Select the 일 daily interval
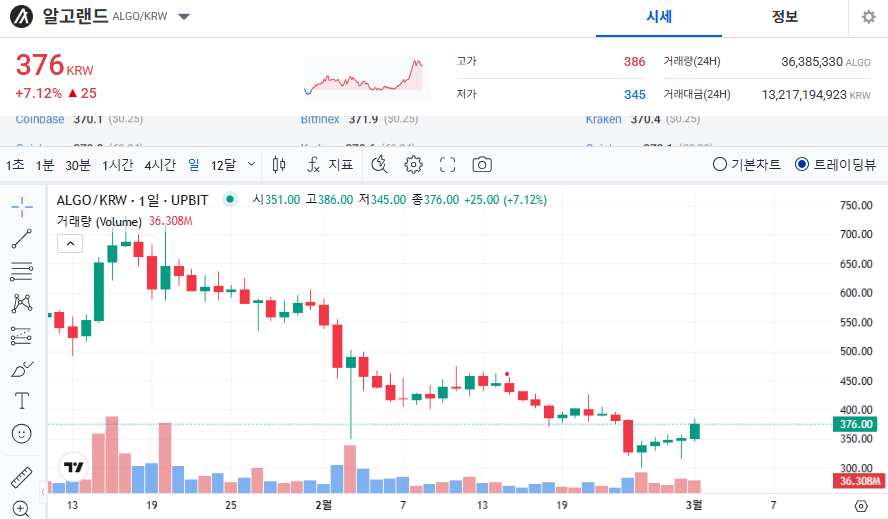This screenshot has height=519, width=888. 194,165
